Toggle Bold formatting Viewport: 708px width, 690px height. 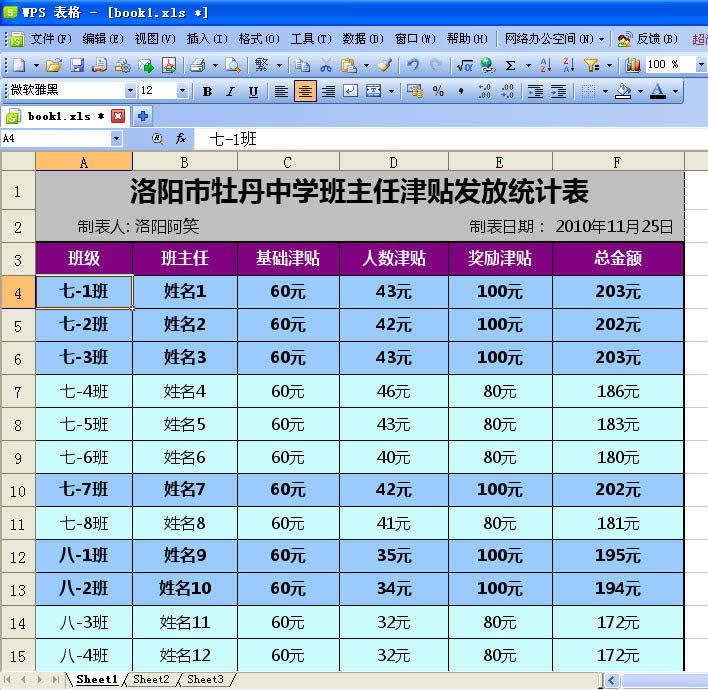(x=207, y=91)
